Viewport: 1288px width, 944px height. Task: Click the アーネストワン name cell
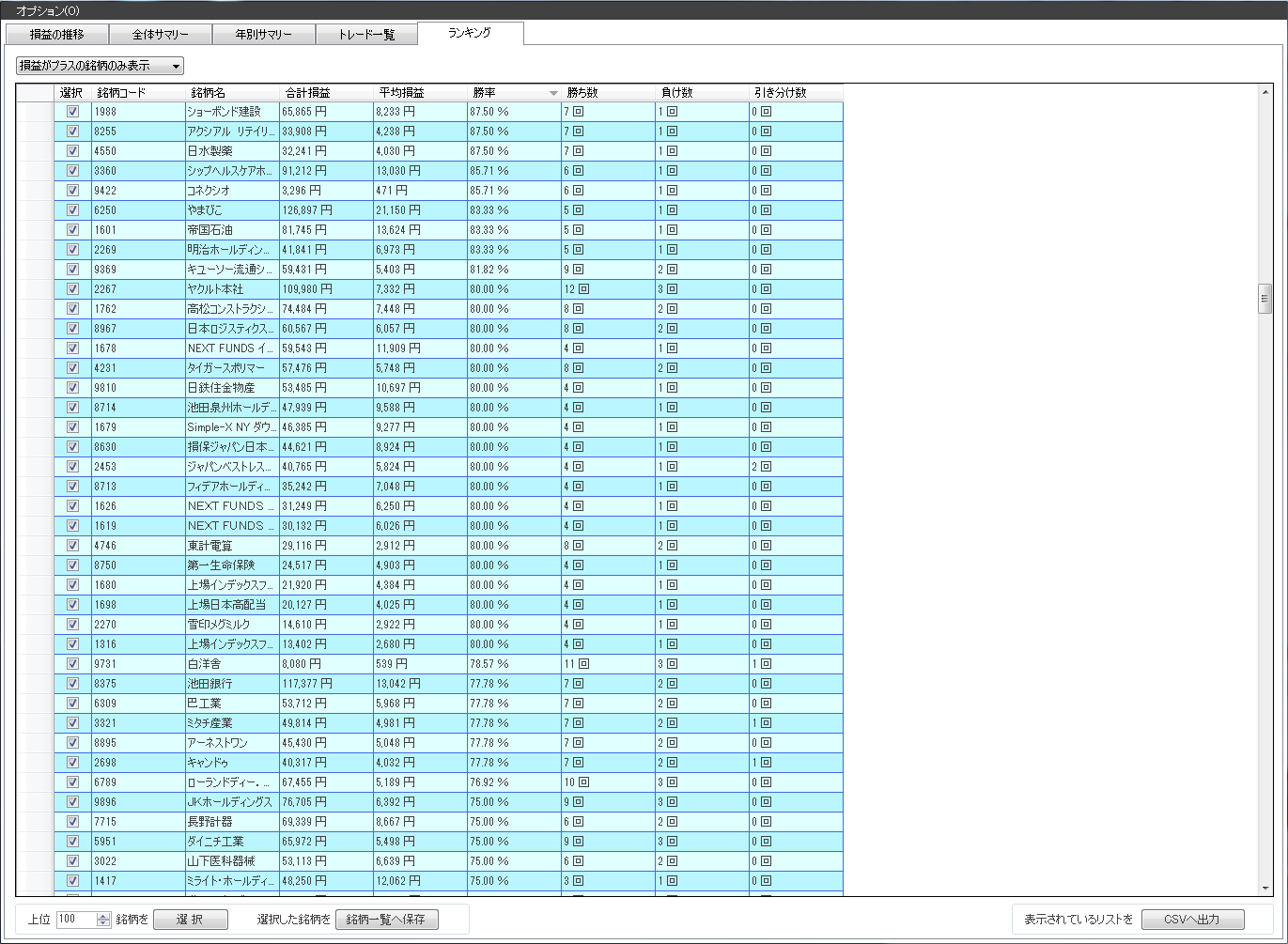click(x=232, y=743)
